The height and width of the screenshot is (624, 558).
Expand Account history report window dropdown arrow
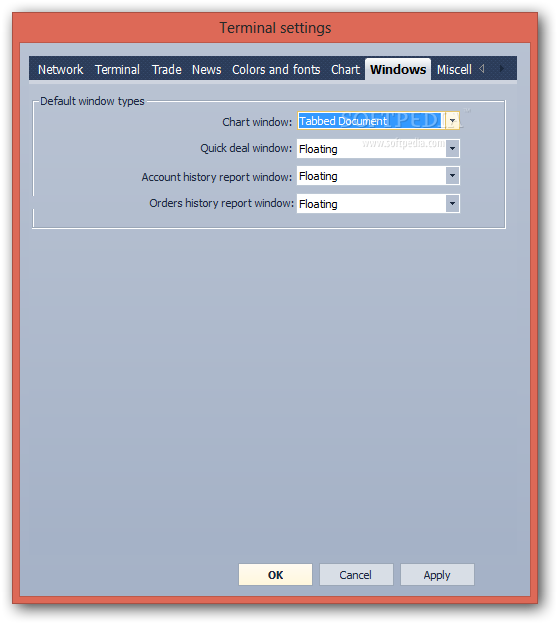click(x=453, y=176)
